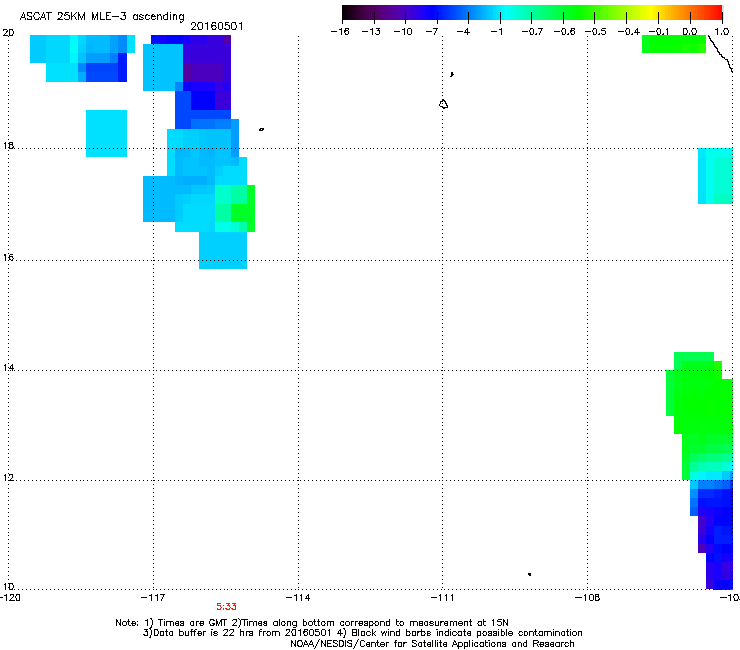The image size is (740, 650).
Task: Select the "-0.7" color scale label
Action: 532,32
